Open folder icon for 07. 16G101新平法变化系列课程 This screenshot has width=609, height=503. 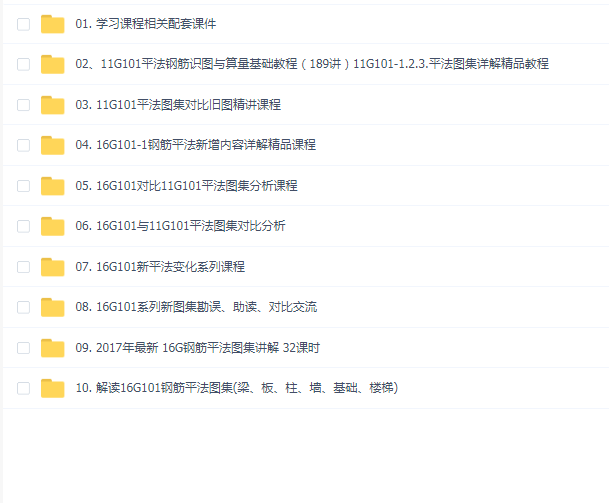tap(52, 267)
